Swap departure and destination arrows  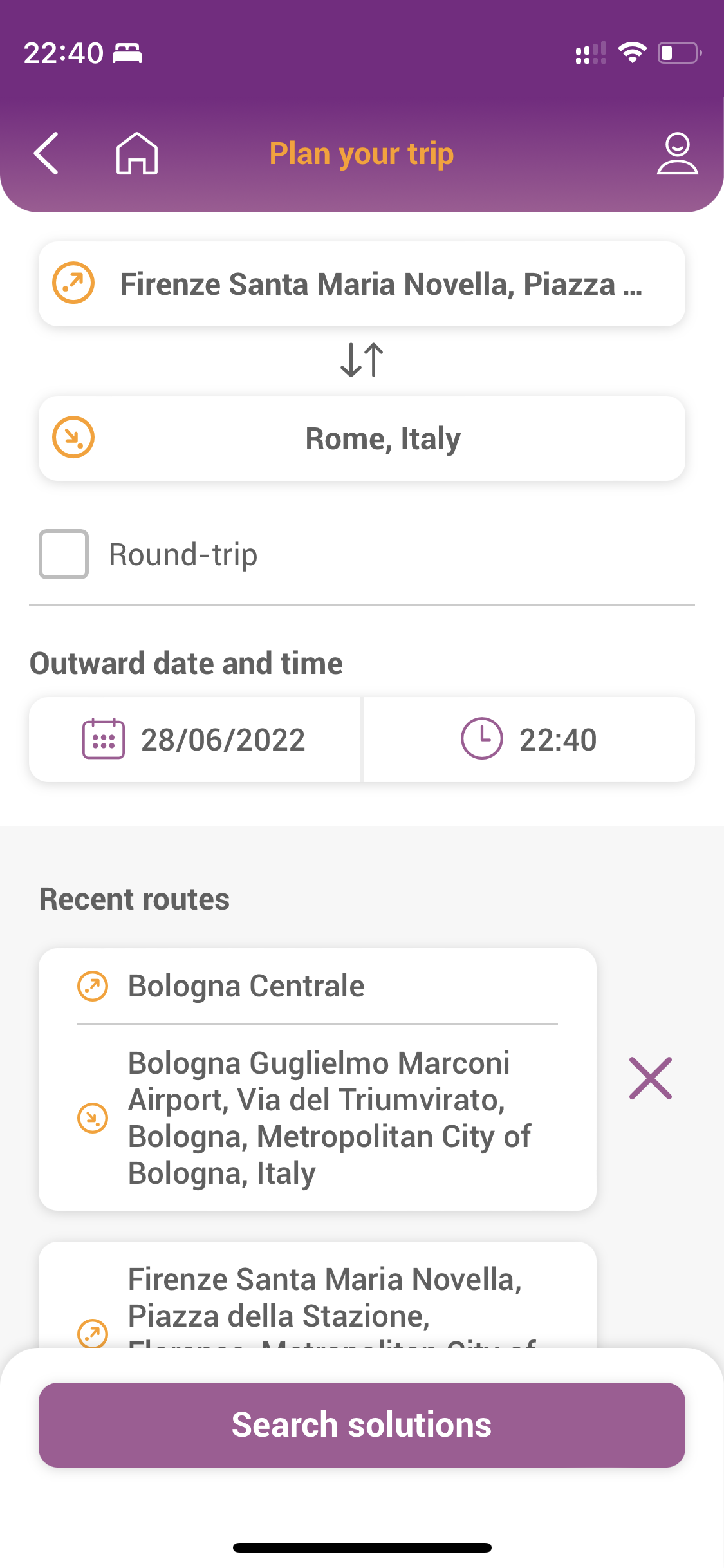(x=362, y=360)
